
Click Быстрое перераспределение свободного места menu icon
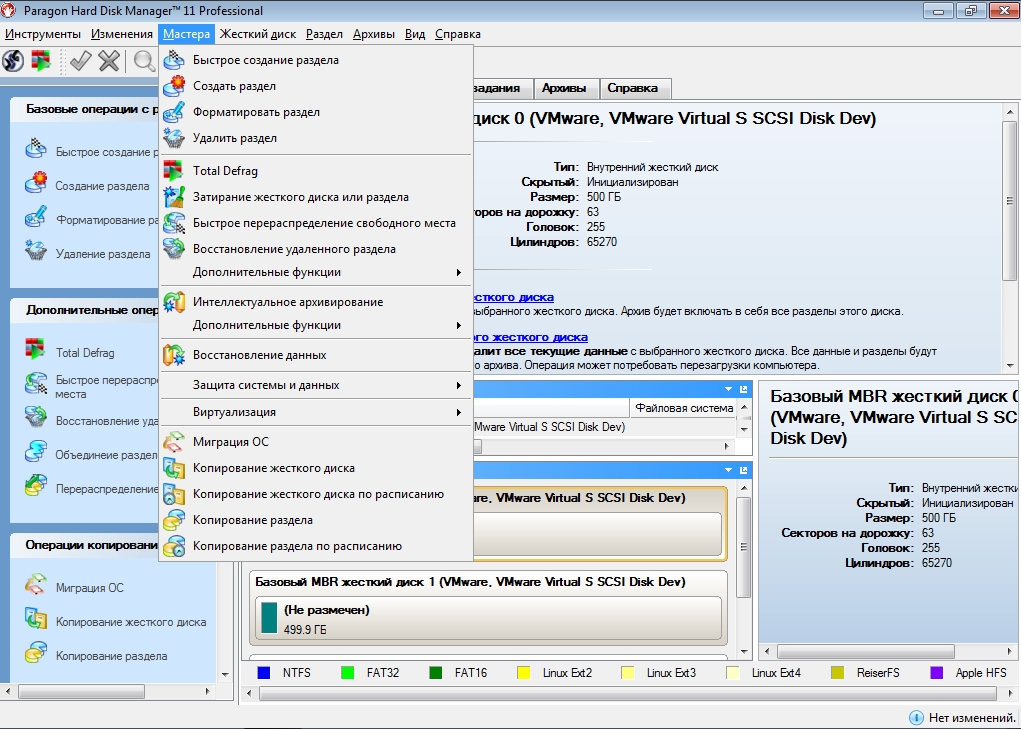[174, 223]
